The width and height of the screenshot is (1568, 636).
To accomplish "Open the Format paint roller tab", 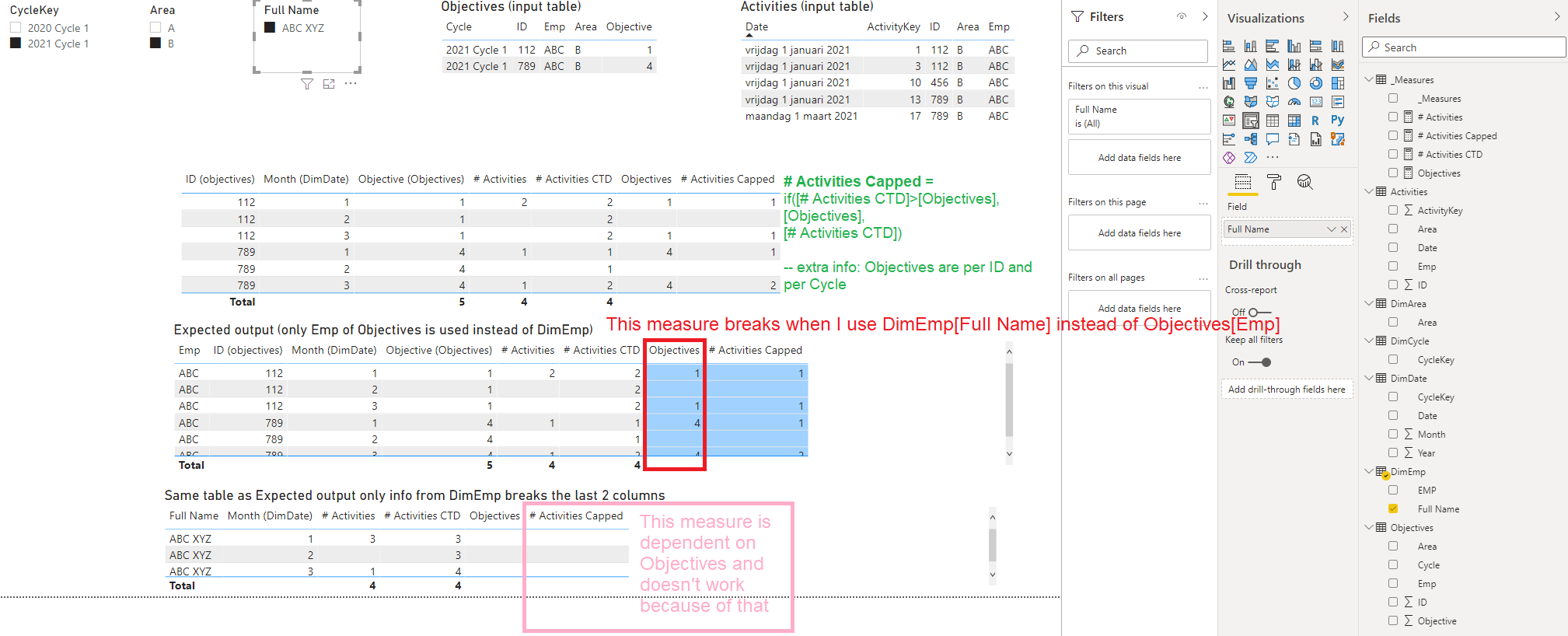I will 1274,182.
